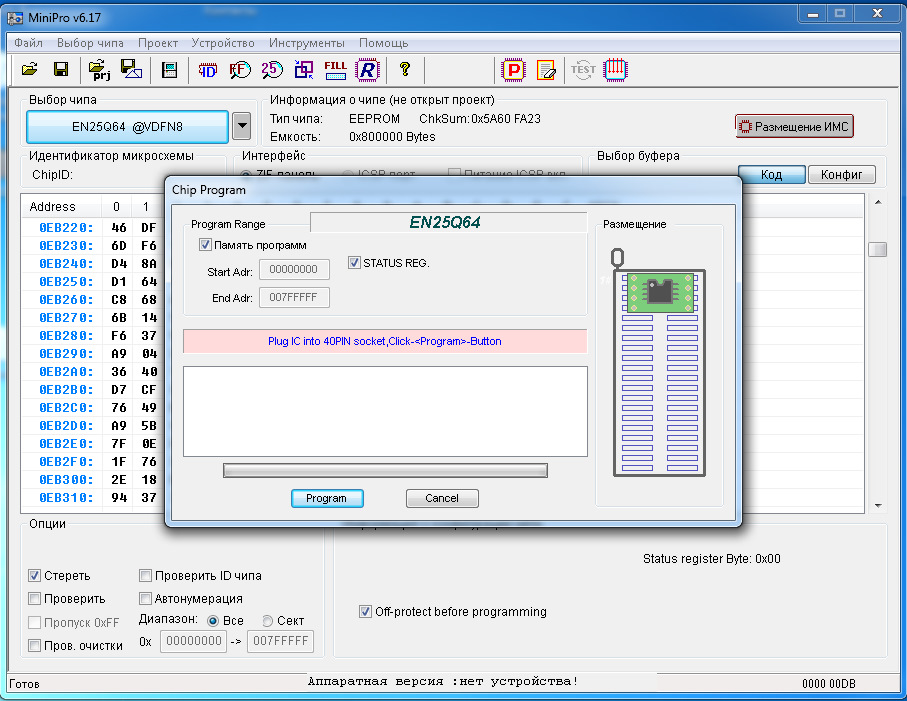This screenshot has height=701, width=907.
Task: Click the range end 007FFFFF field
Action: 280,641
